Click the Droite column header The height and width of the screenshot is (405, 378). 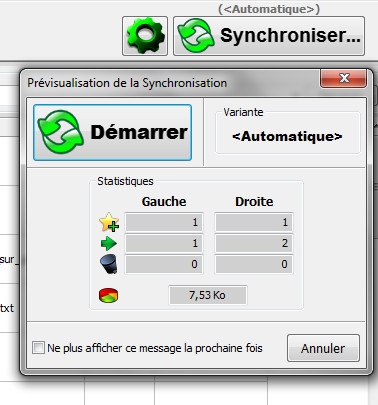tap(254, 202)
